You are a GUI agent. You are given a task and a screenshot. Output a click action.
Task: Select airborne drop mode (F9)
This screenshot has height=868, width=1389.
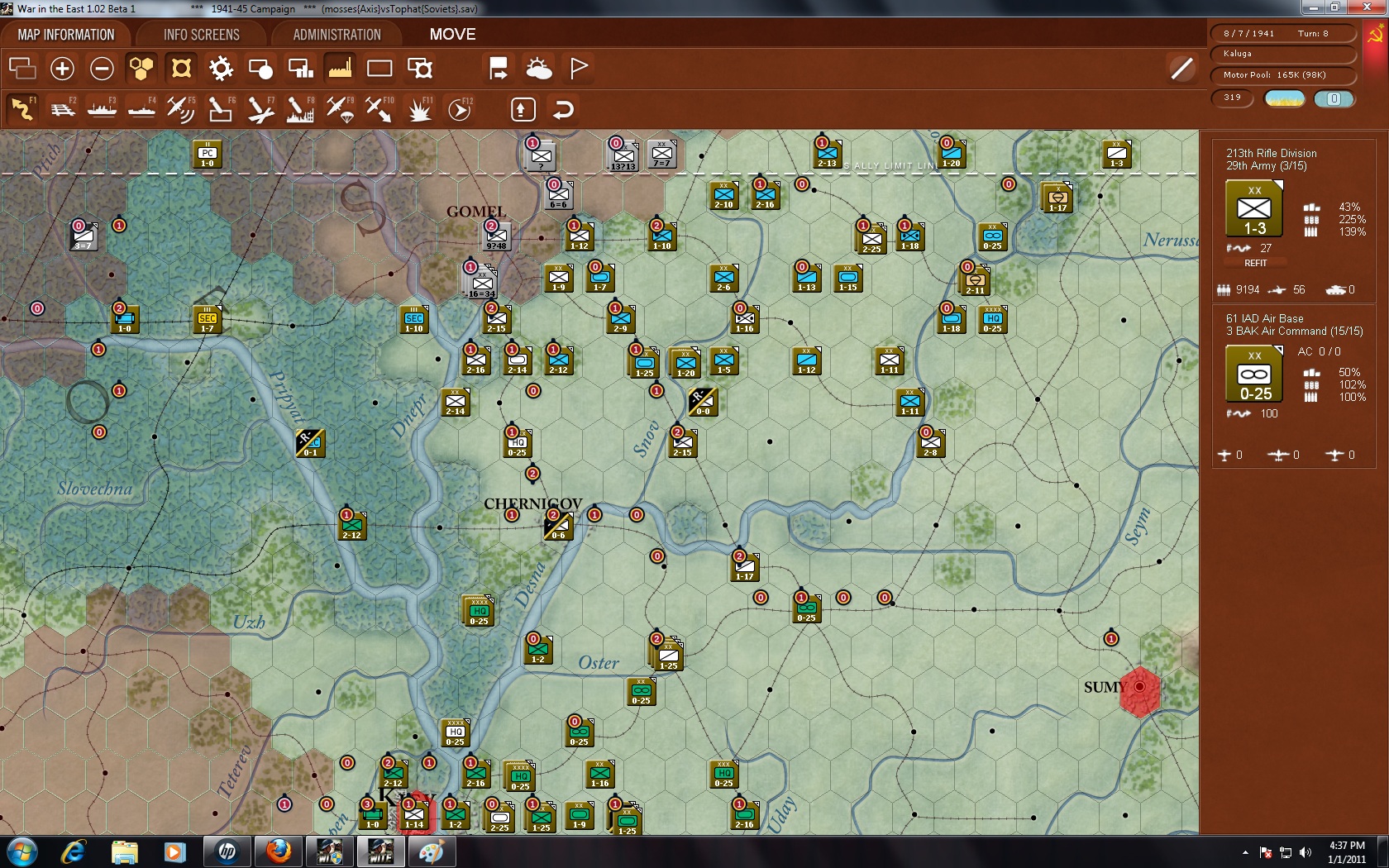(340, 108)
